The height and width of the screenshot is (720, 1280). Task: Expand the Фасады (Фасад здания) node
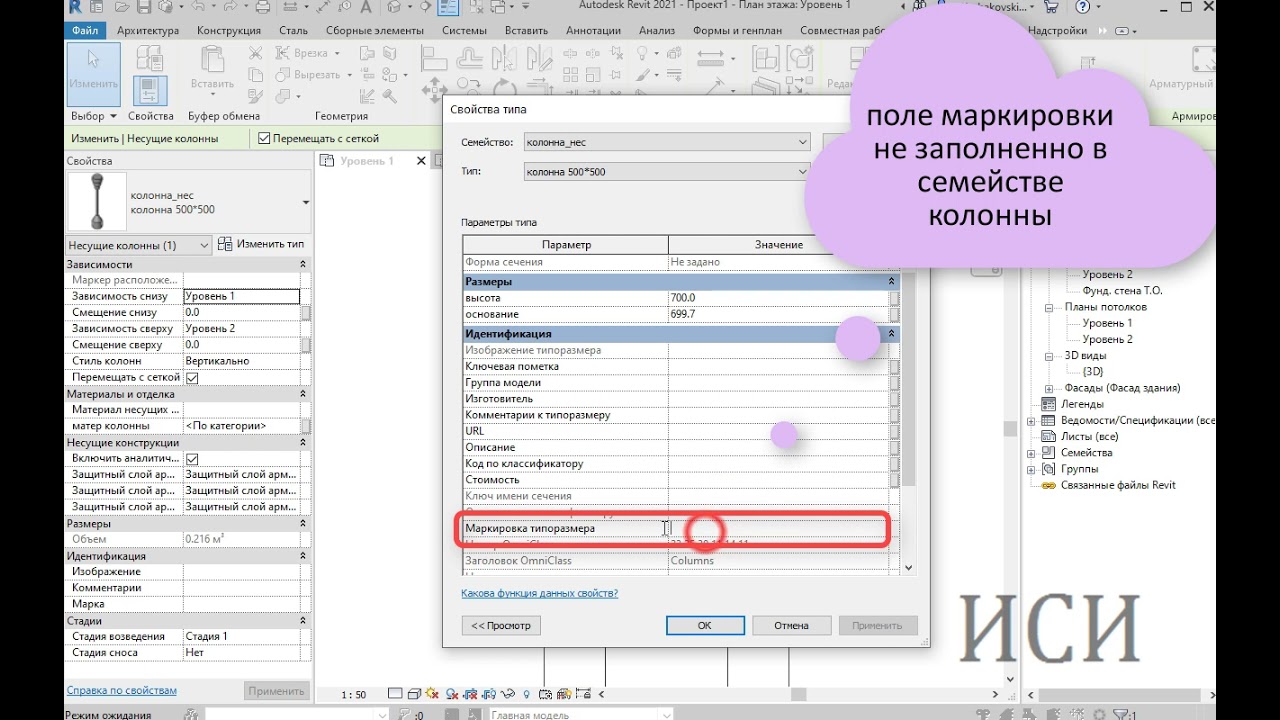coord(1049,388)
